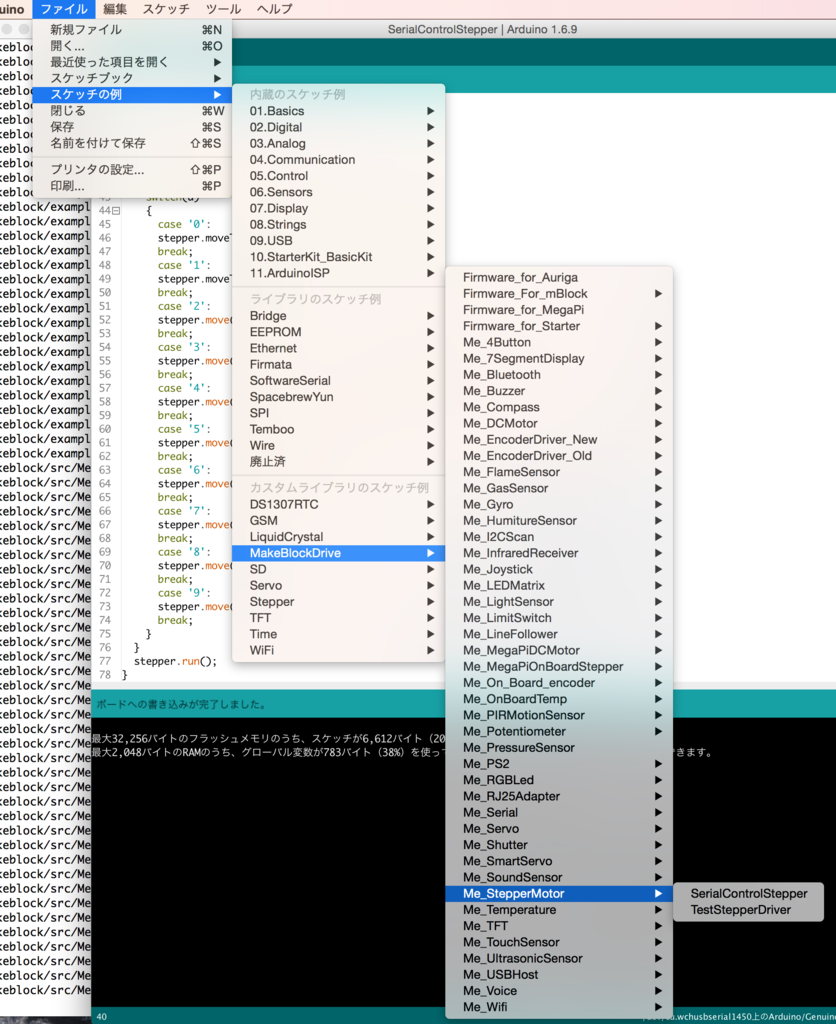Choose 新規ファイル from the file menu
836x1024 pixels.
[132, 29]
